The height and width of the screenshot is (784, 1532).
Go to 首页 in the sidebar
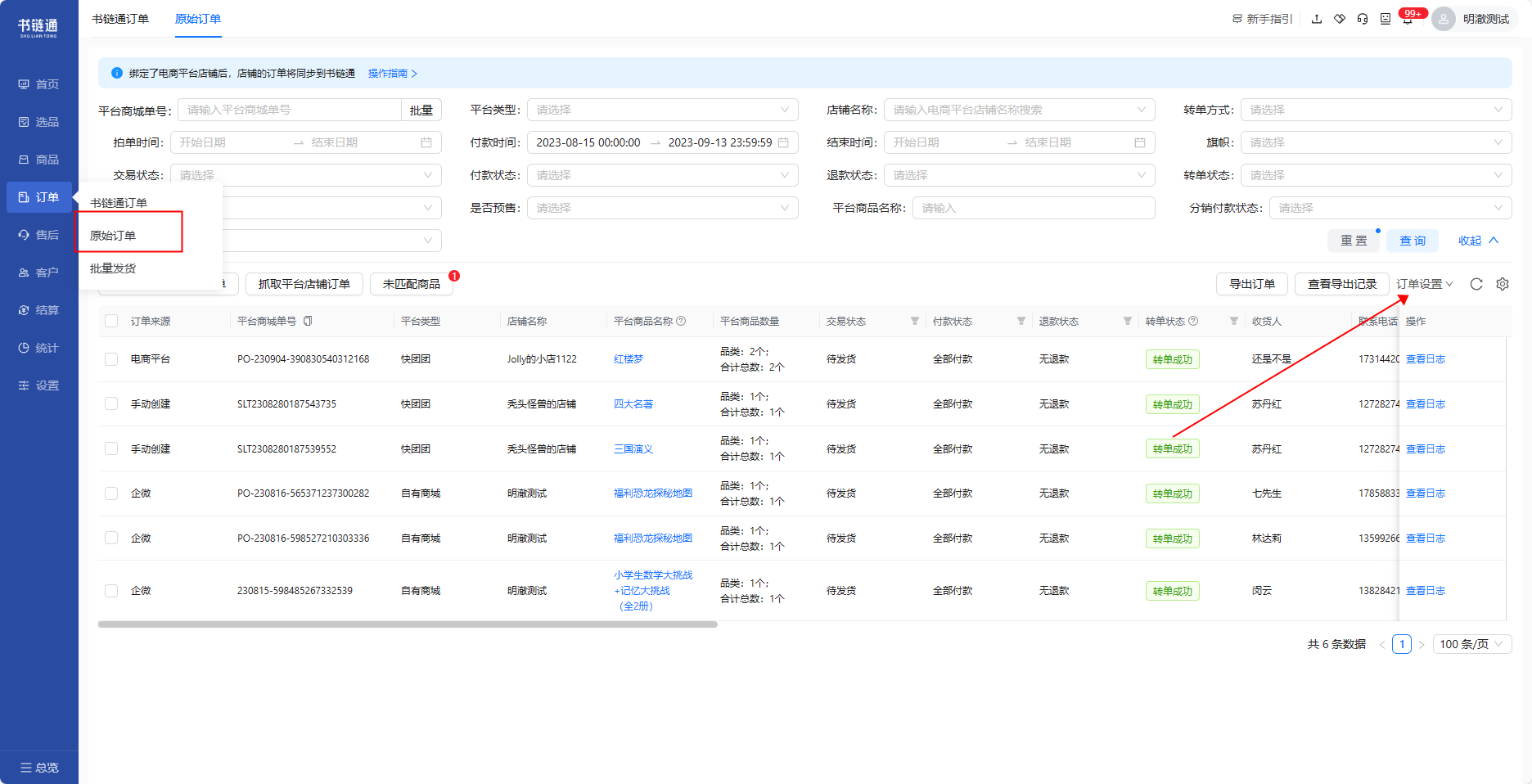pyautogui.click(x=39, y=84)
